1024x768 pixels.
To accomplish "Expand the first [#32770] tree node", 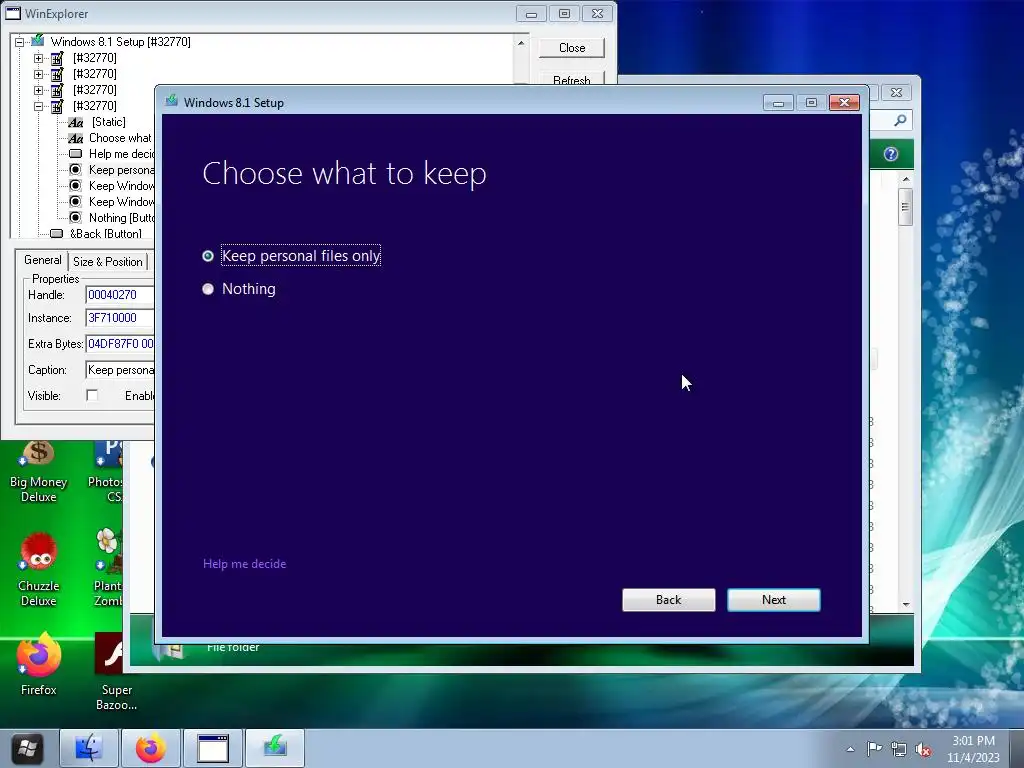I will tap(39, 58).
